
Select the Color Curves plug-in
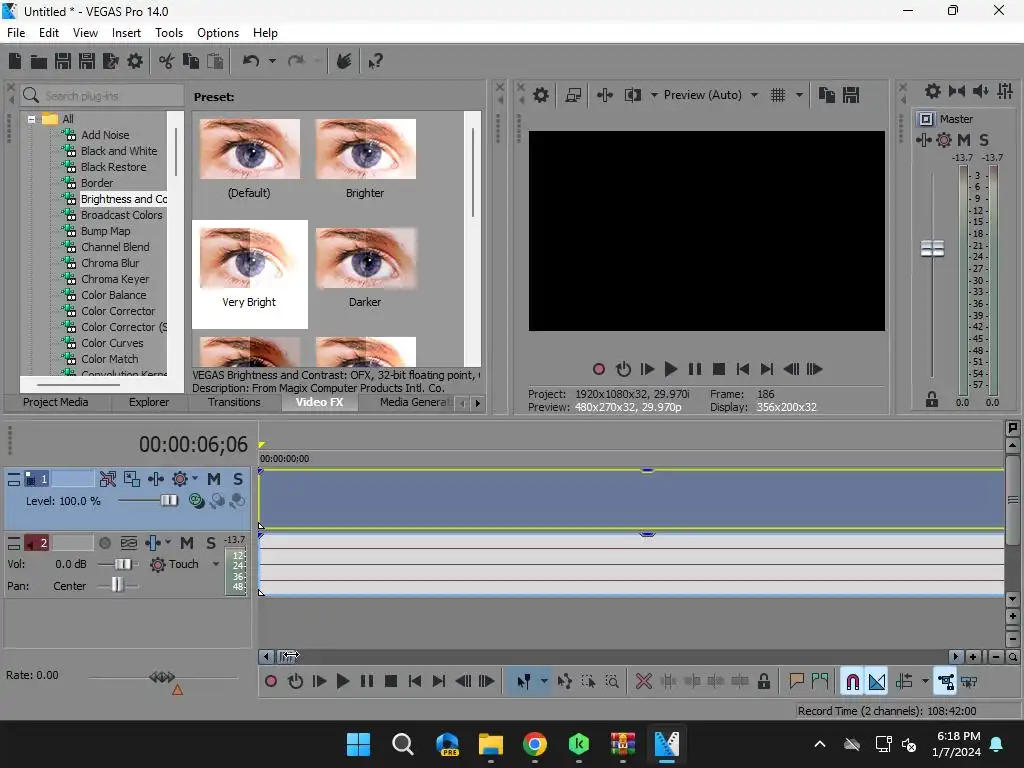(112, 343)
